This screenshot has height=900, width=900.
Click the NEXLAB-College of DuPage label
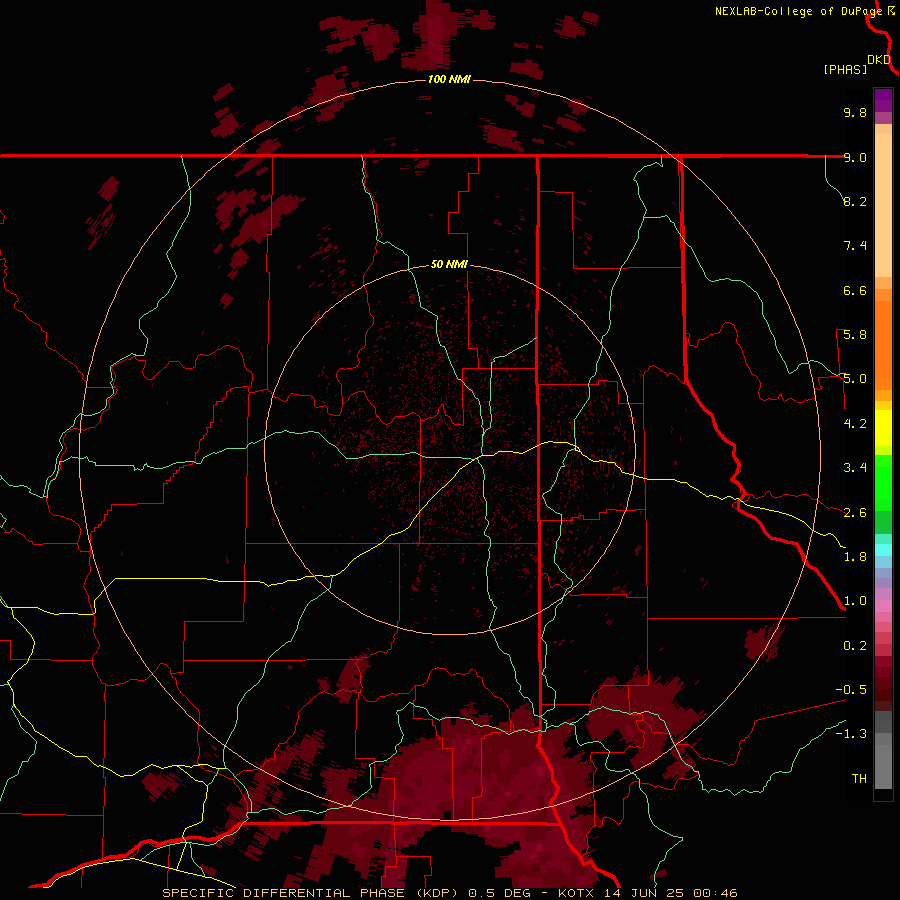pos(798,11)
